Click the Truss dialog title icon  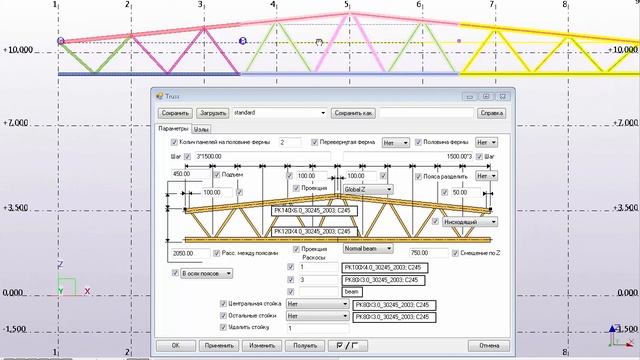160,96
